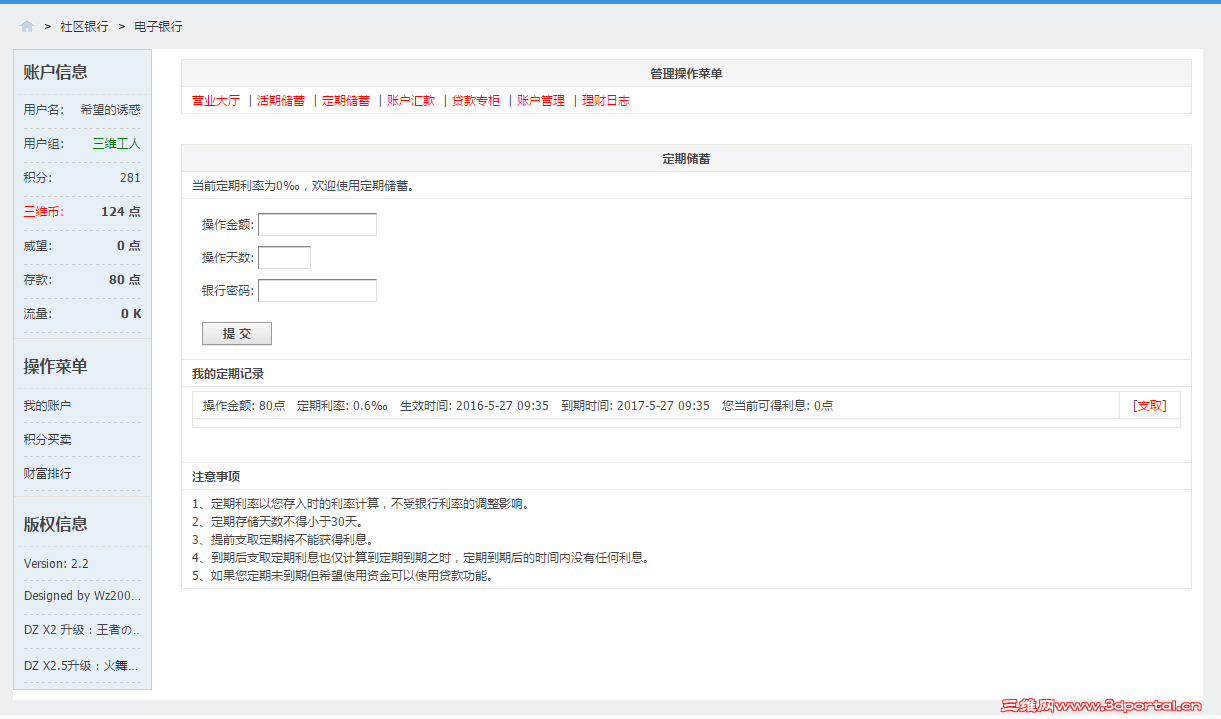Click the 提交 submit button

coord(237,333)
